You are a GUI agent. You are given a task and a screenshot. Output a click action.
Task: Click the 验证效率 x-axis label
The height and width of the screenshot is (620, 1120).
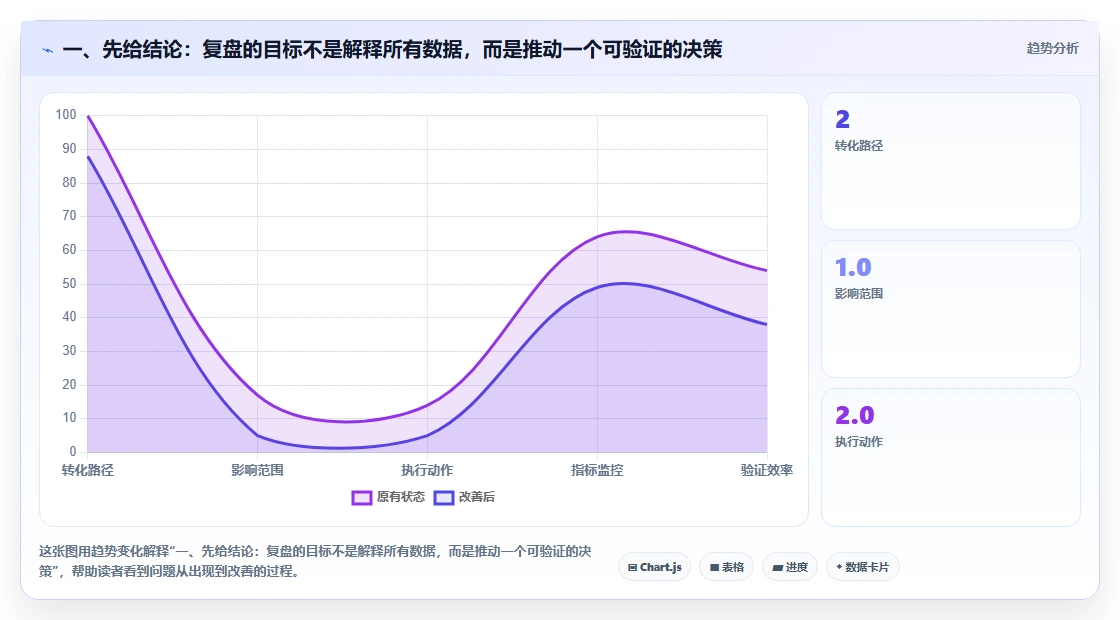point(766,470)
